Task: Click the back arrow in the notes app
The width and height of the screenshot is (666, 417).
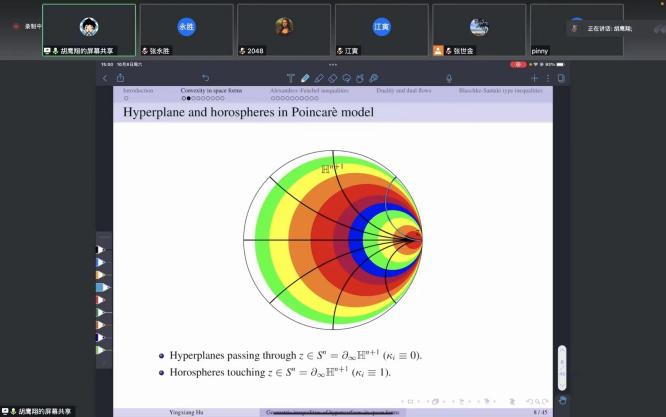Action: (x=105, y=78)
